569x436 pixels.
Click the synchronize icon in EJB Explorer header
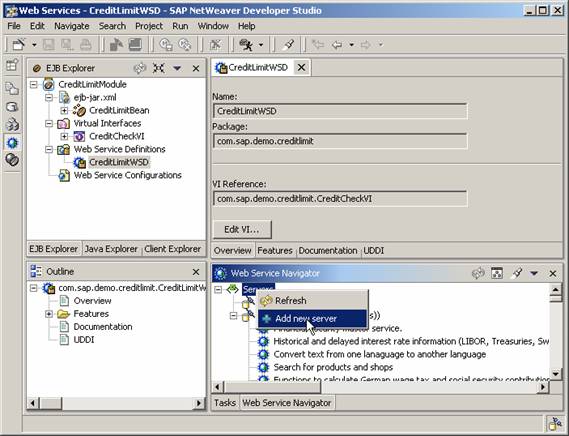(x=140, y=68)
